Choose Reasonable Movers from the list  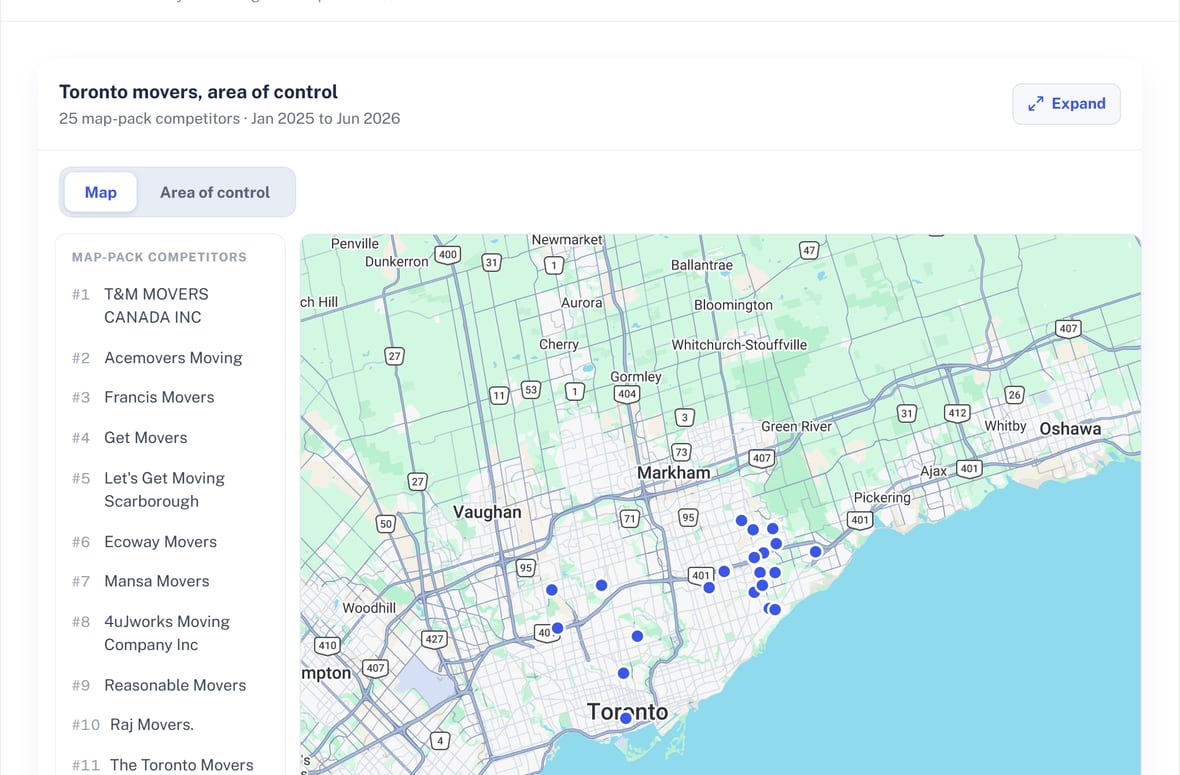(x=175, y=685)
